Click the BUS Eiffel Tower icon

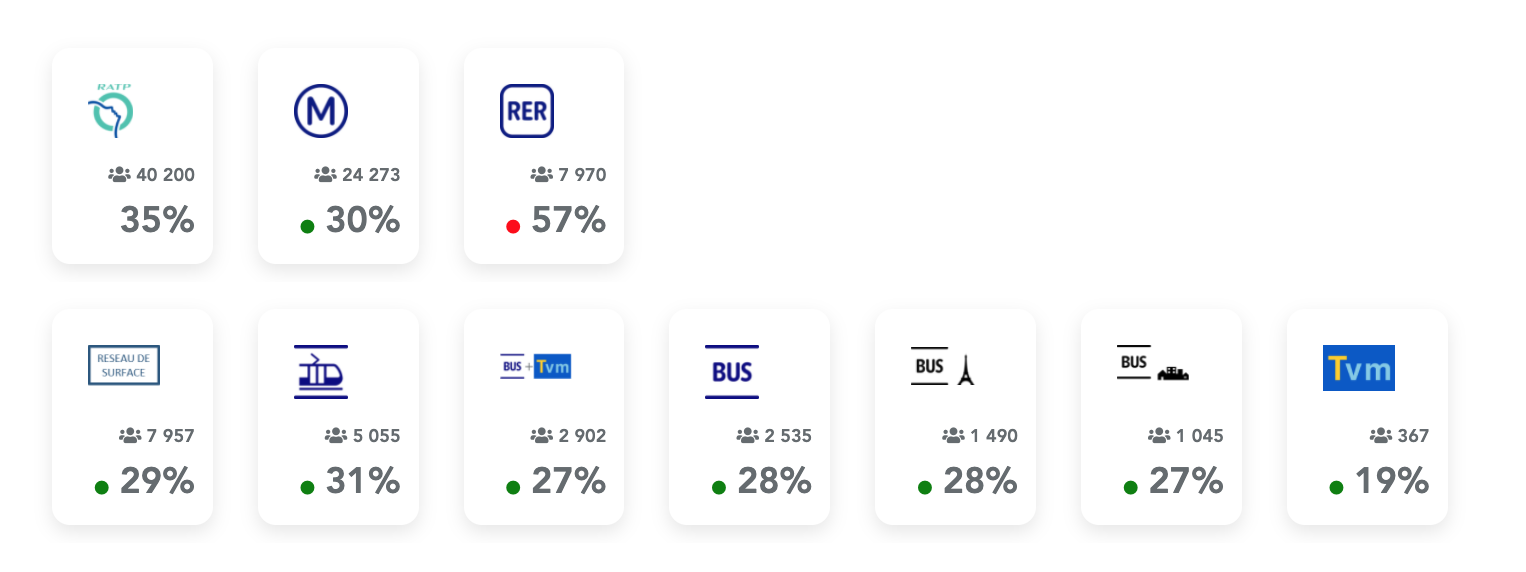click(943, 366)
